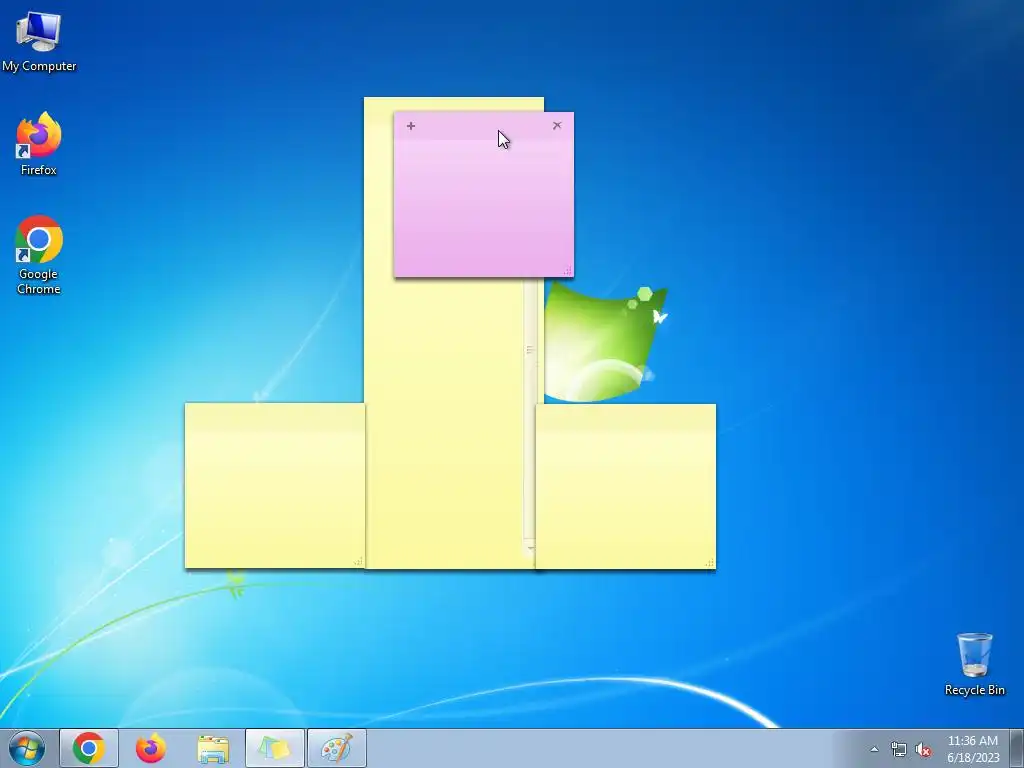The image size is (1024, 768).
Task: Open the clock showing 11:36 AM
Action: [x=973, y=749]
